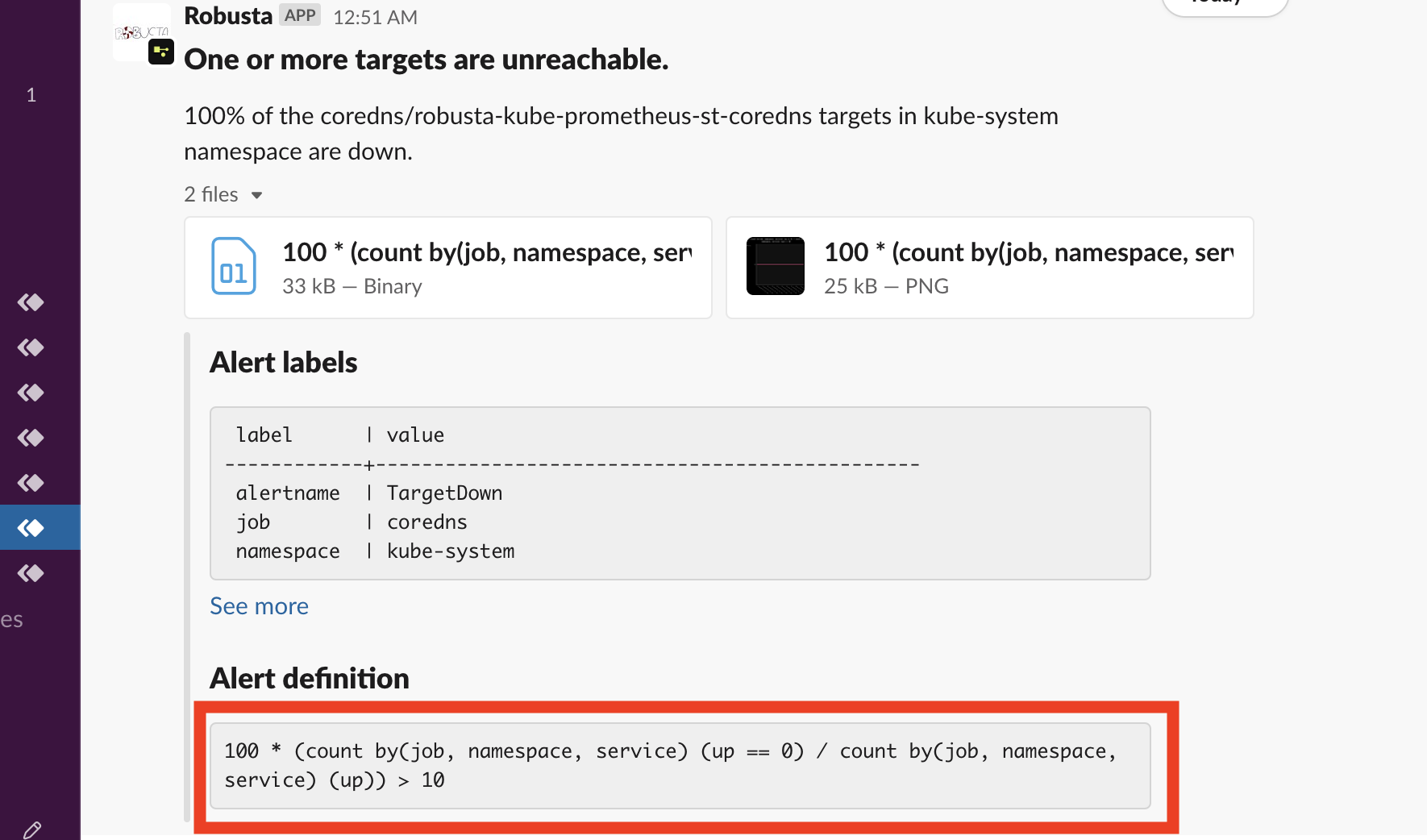Click the blue binary file icon
1427x840 pixels.
click(233, 266)
